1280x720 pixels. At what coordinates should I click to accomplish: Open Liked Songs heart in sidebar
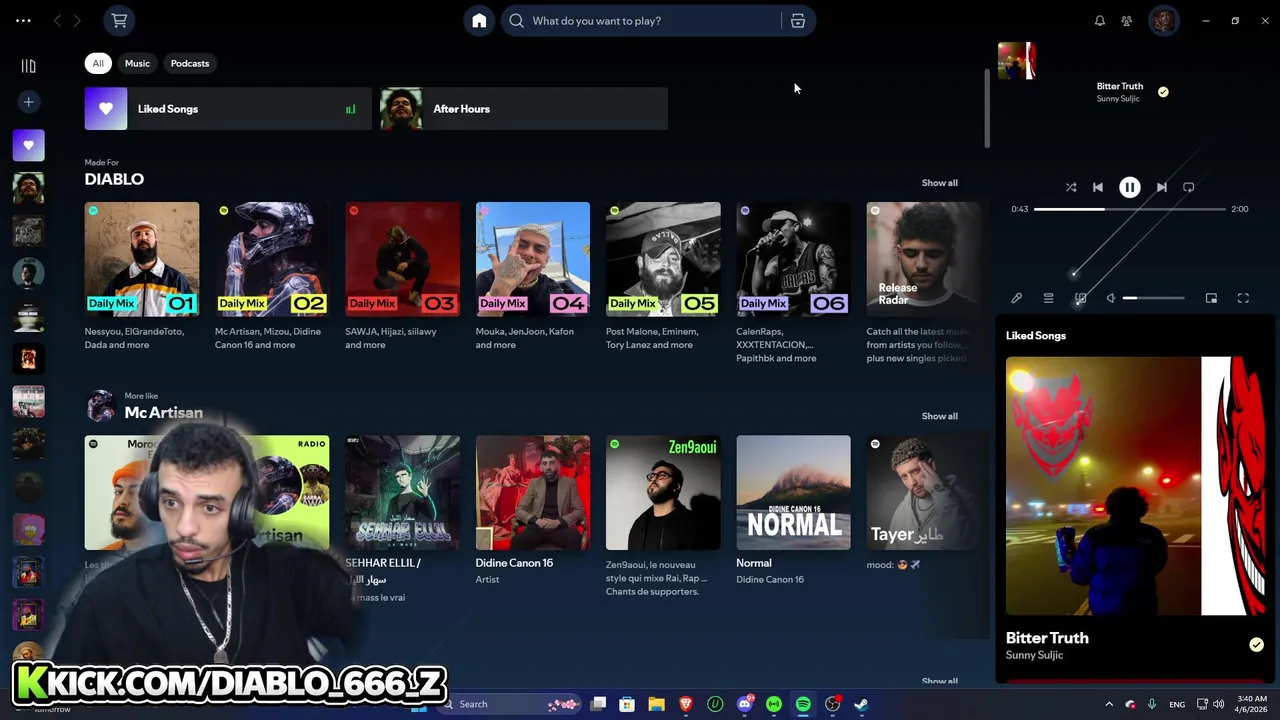point(28,145)
